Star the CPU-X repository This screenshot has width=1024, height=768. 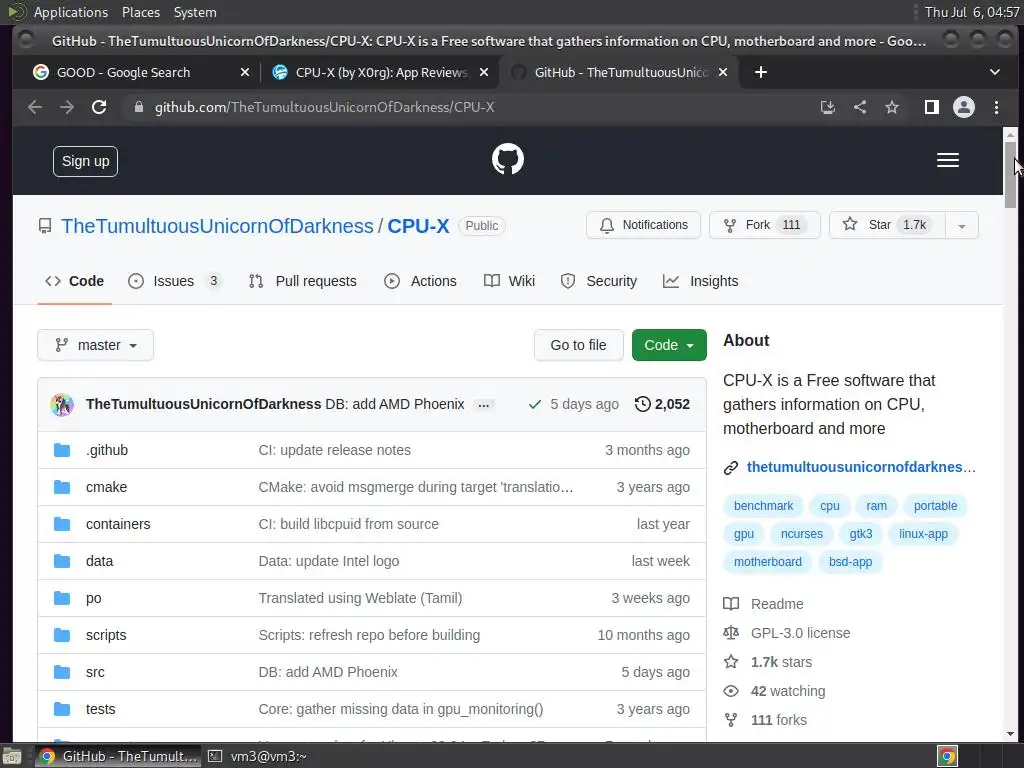pyautogui.click(x=887, y=225)
